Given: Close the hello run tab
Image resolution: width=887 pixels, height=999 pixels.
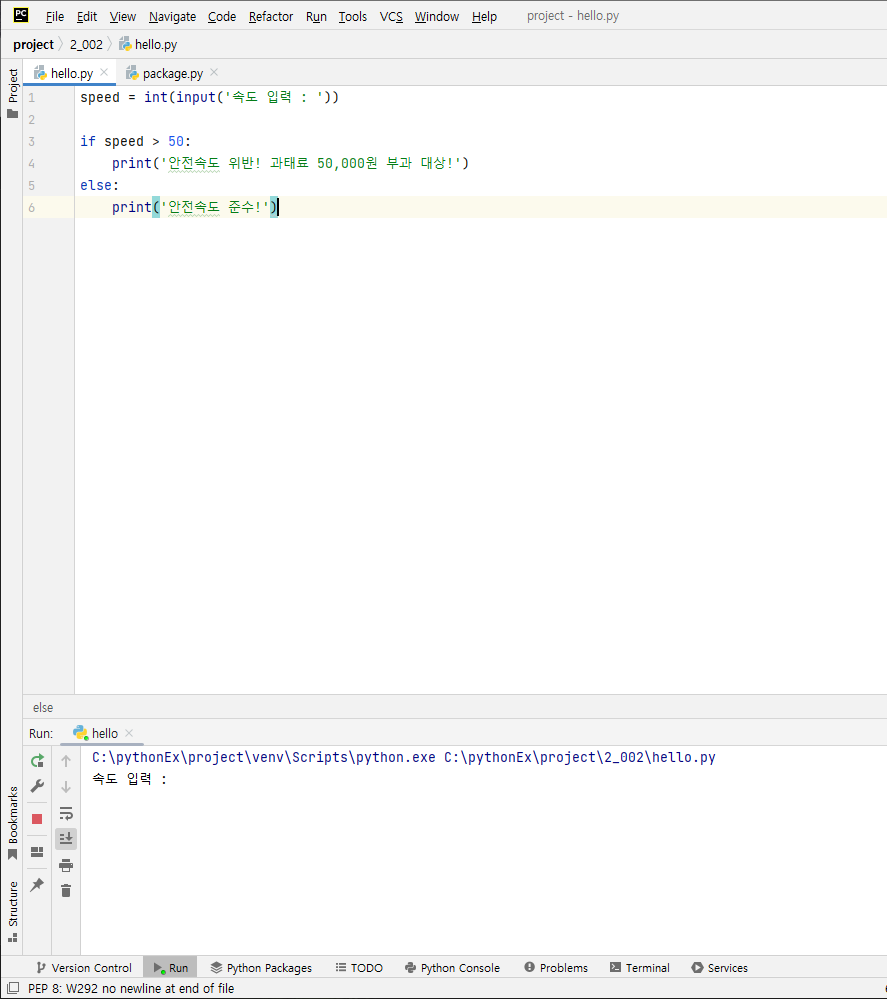Looking at the screenshot, I should point(129,733).
